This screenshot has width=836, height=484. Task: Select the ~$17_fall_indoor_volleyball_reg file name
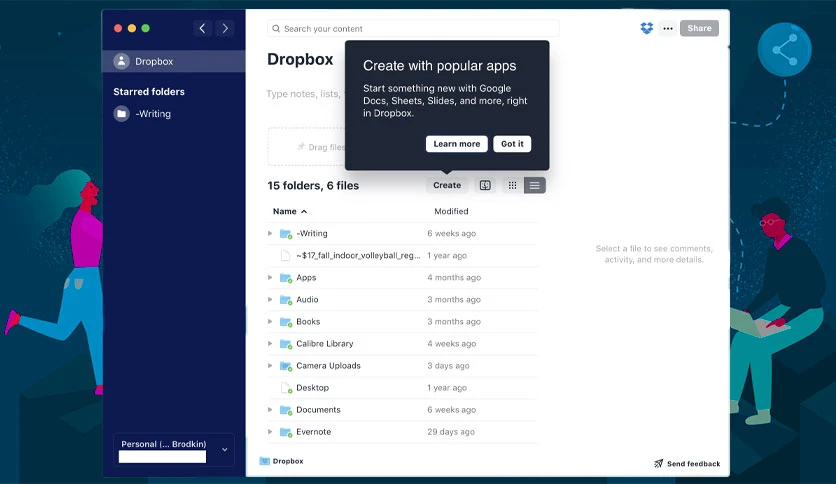tap(358, 256)
